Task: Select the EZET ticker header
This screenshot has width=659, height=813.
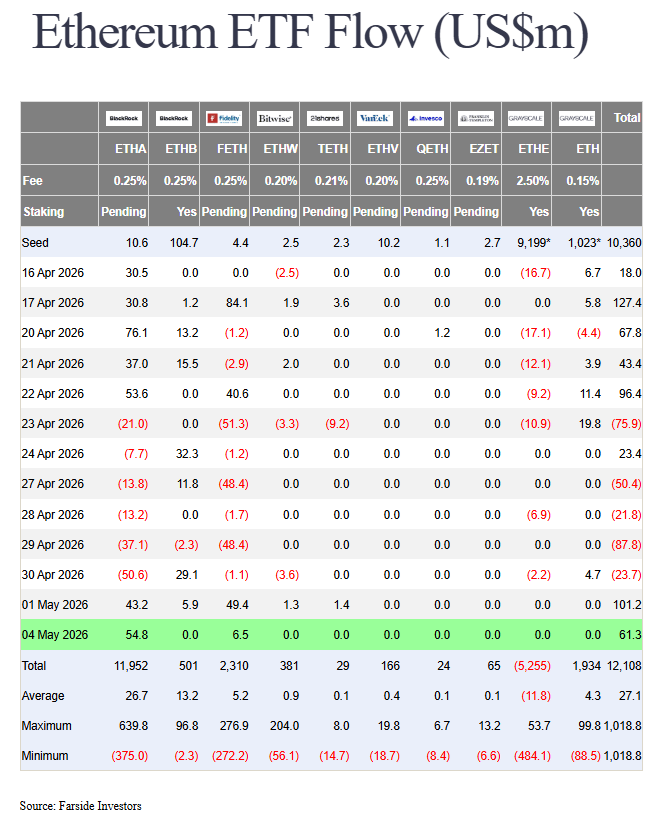Action: (484, 149)
